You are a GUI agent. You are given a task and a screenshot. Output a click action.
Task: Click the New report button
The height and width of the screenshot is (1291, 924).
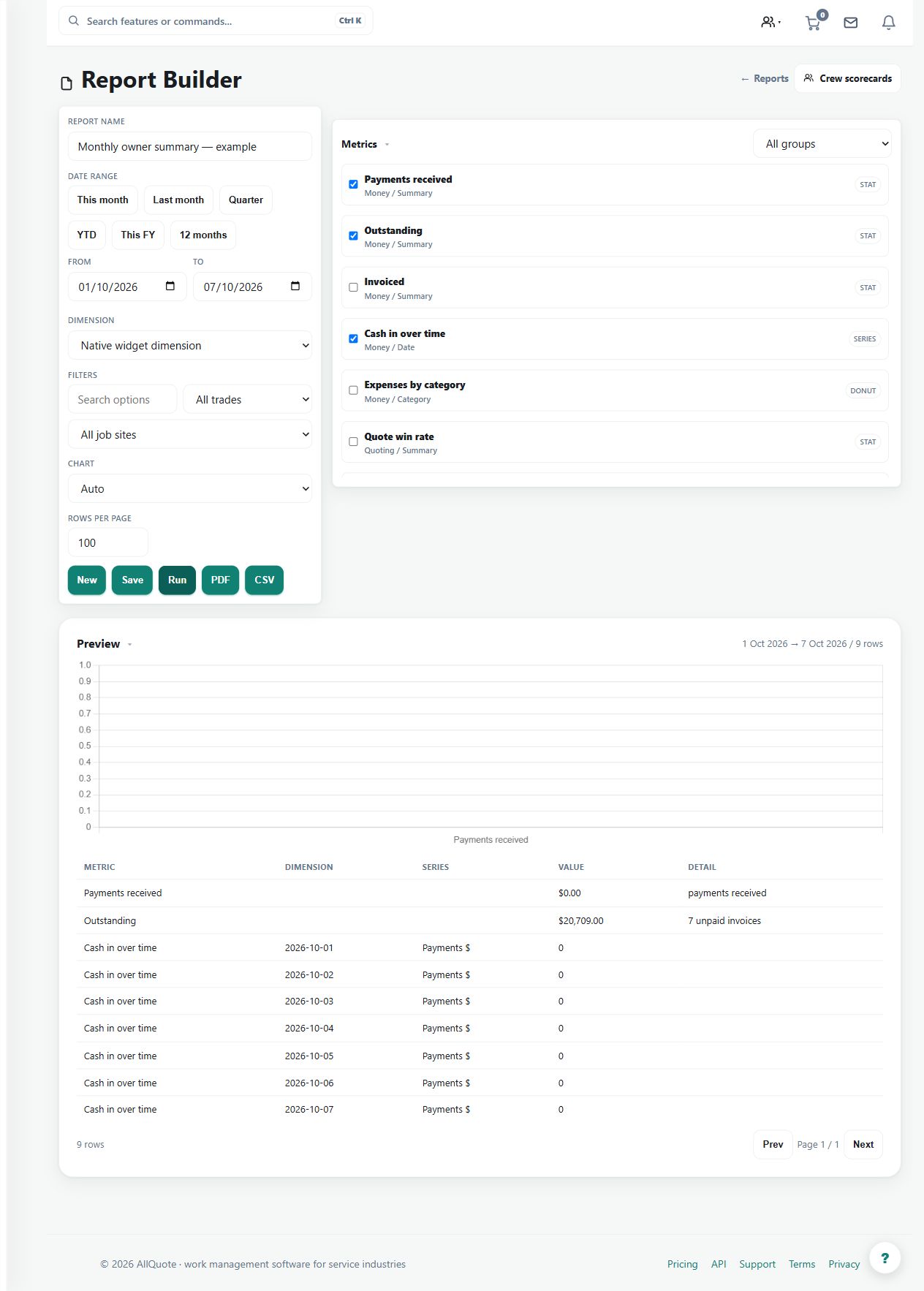[x=87, y=580]
